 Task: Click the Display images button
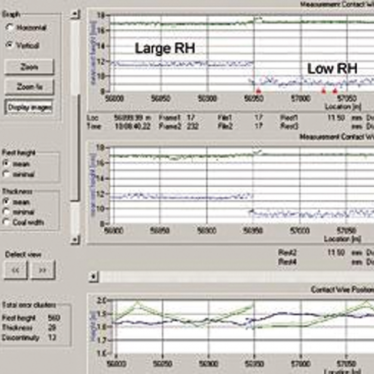point(29,107)
